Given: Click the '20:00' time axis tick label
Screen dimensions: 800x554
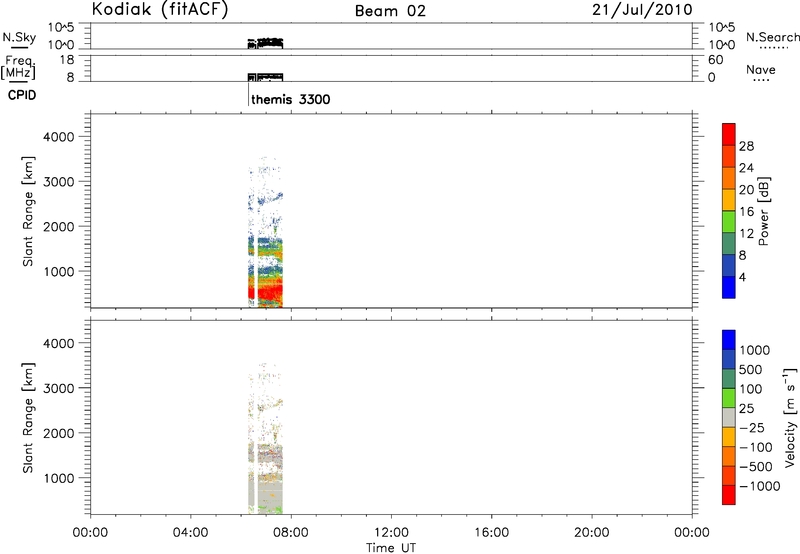Looking at the screenshot, I should [592, 533].
